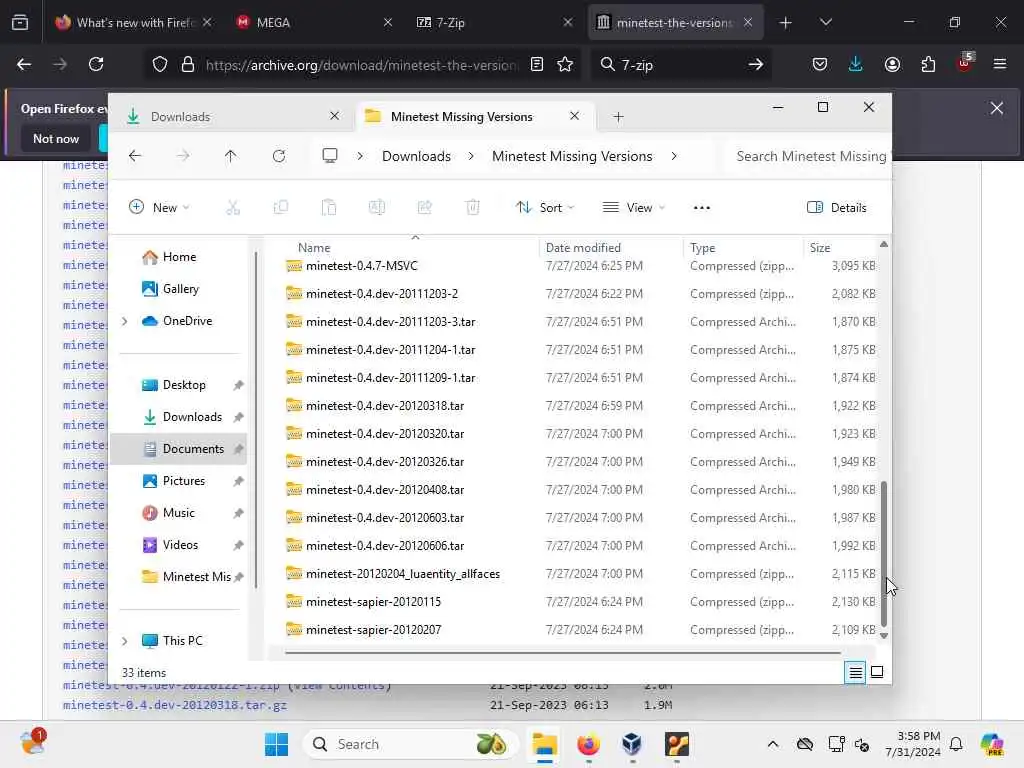Open Music in the navigation pane

(178, 513)
